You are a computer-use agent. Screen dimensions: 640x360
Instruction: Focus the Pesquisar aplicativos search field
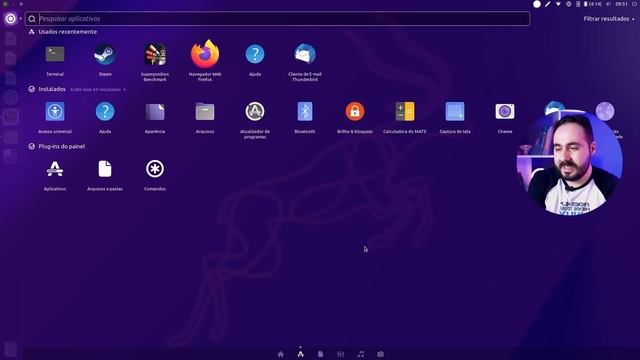point(278,19)
